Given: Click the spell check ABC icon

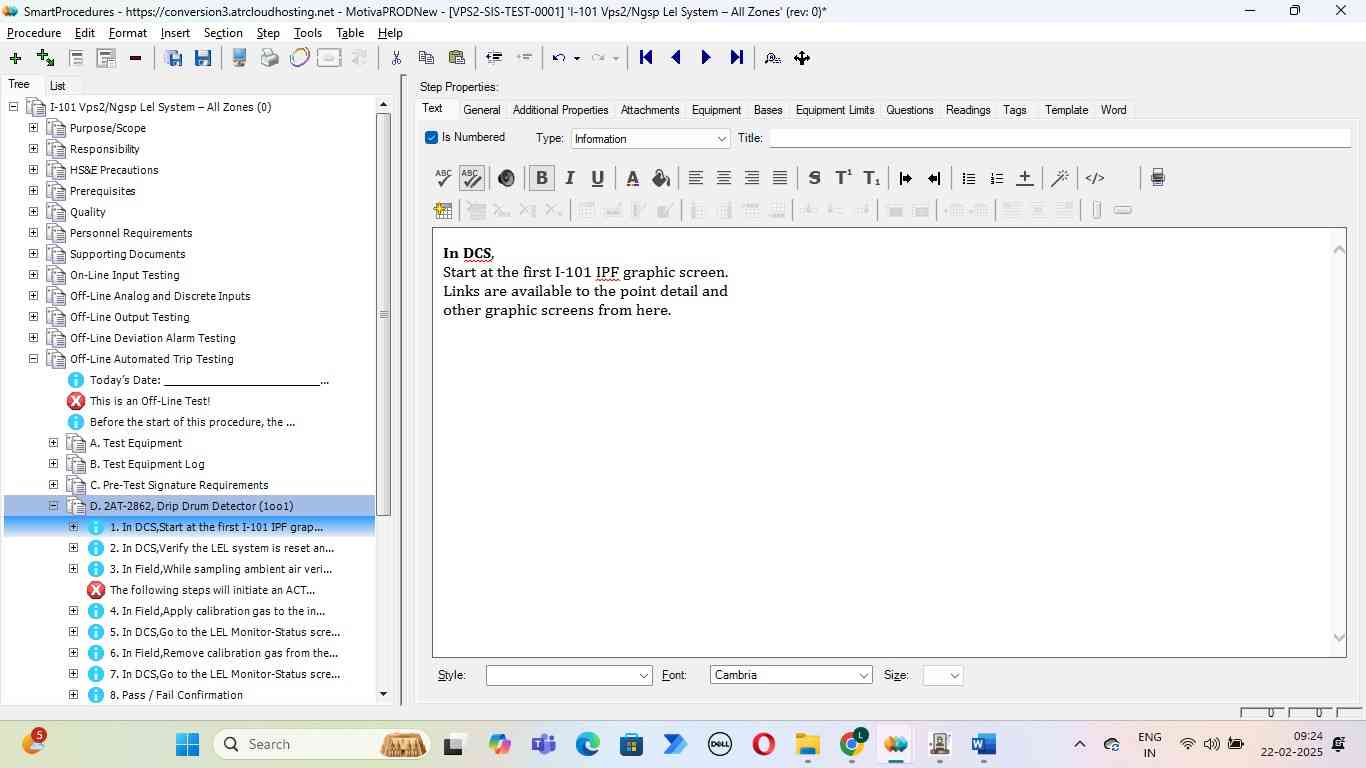Looking at the screenshot, I should tap(443, 178).
